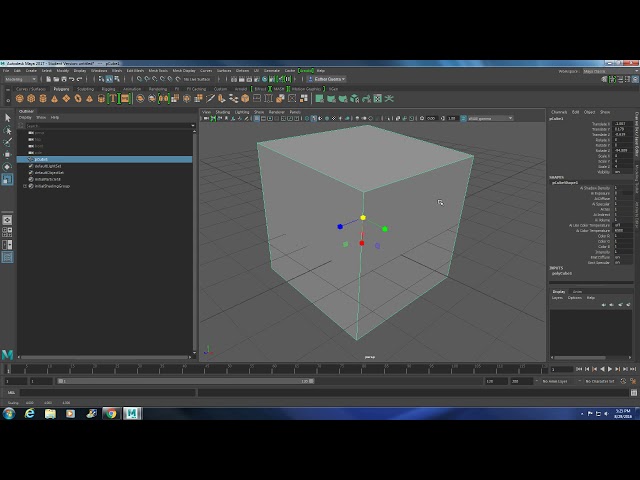This screenshot has width=640, height=480.
Task: Create a polygon cone from shelf
Action: (x=54, y=98)
